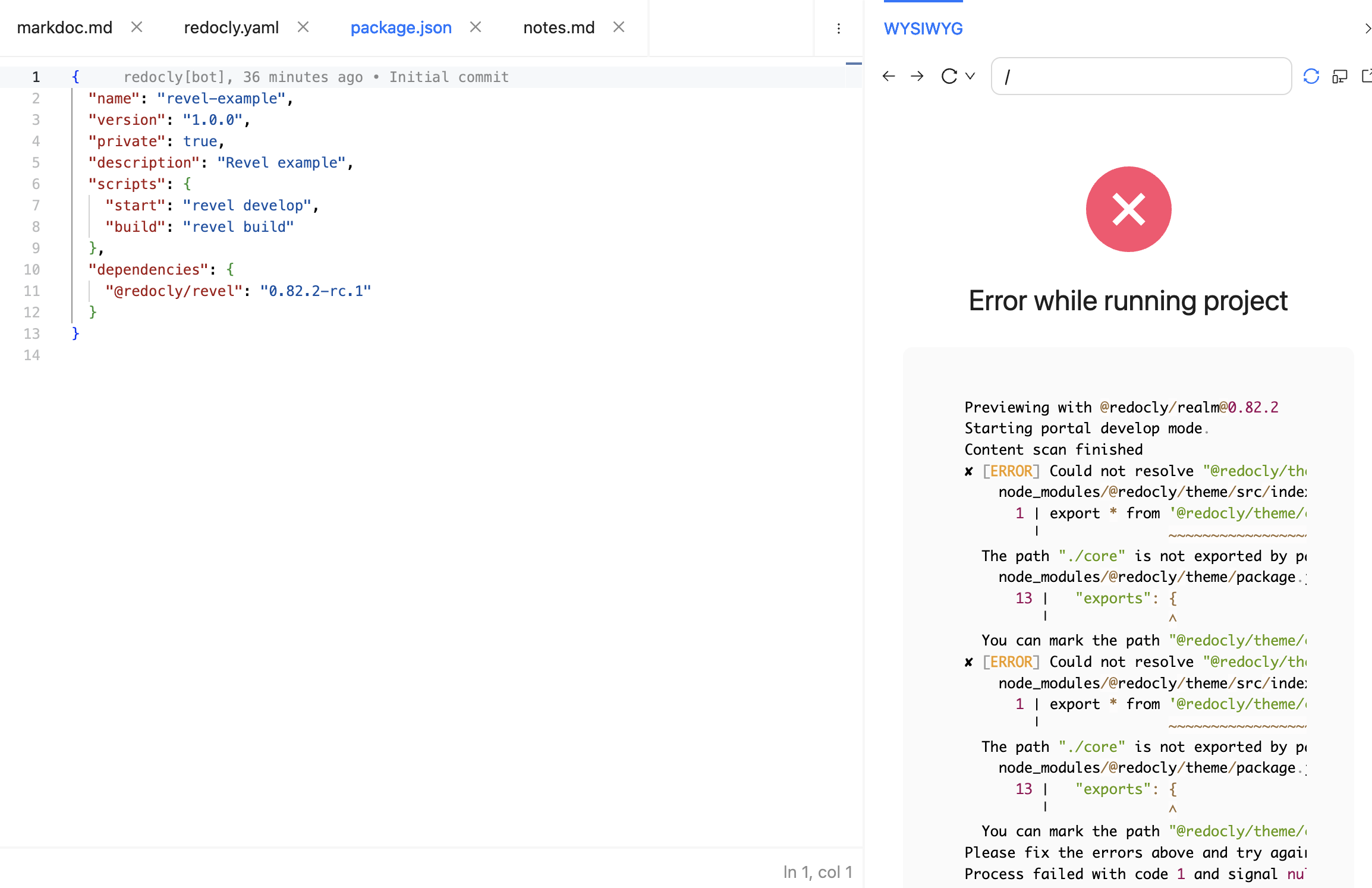The image size is (1372, 888).
Task: Click "Error while running project" heading
Action: pos(1128,301)
